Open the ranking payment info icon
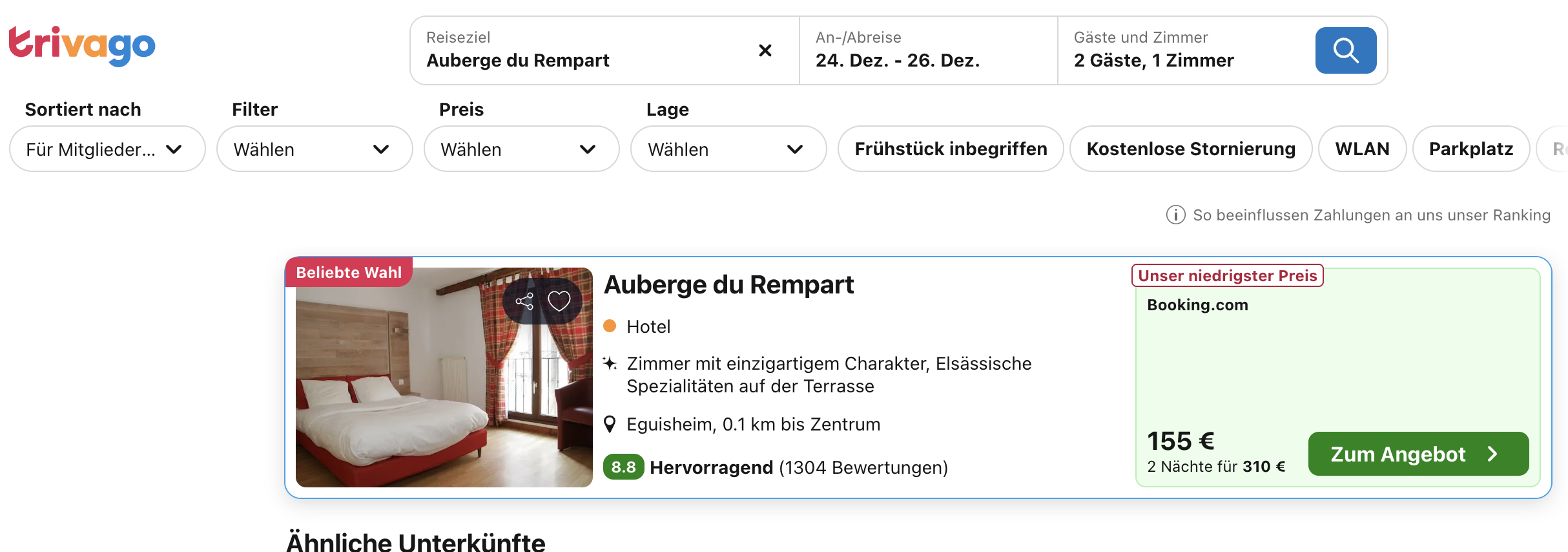The height and width of the screenshot is (552, 1568). (1175, 215)
